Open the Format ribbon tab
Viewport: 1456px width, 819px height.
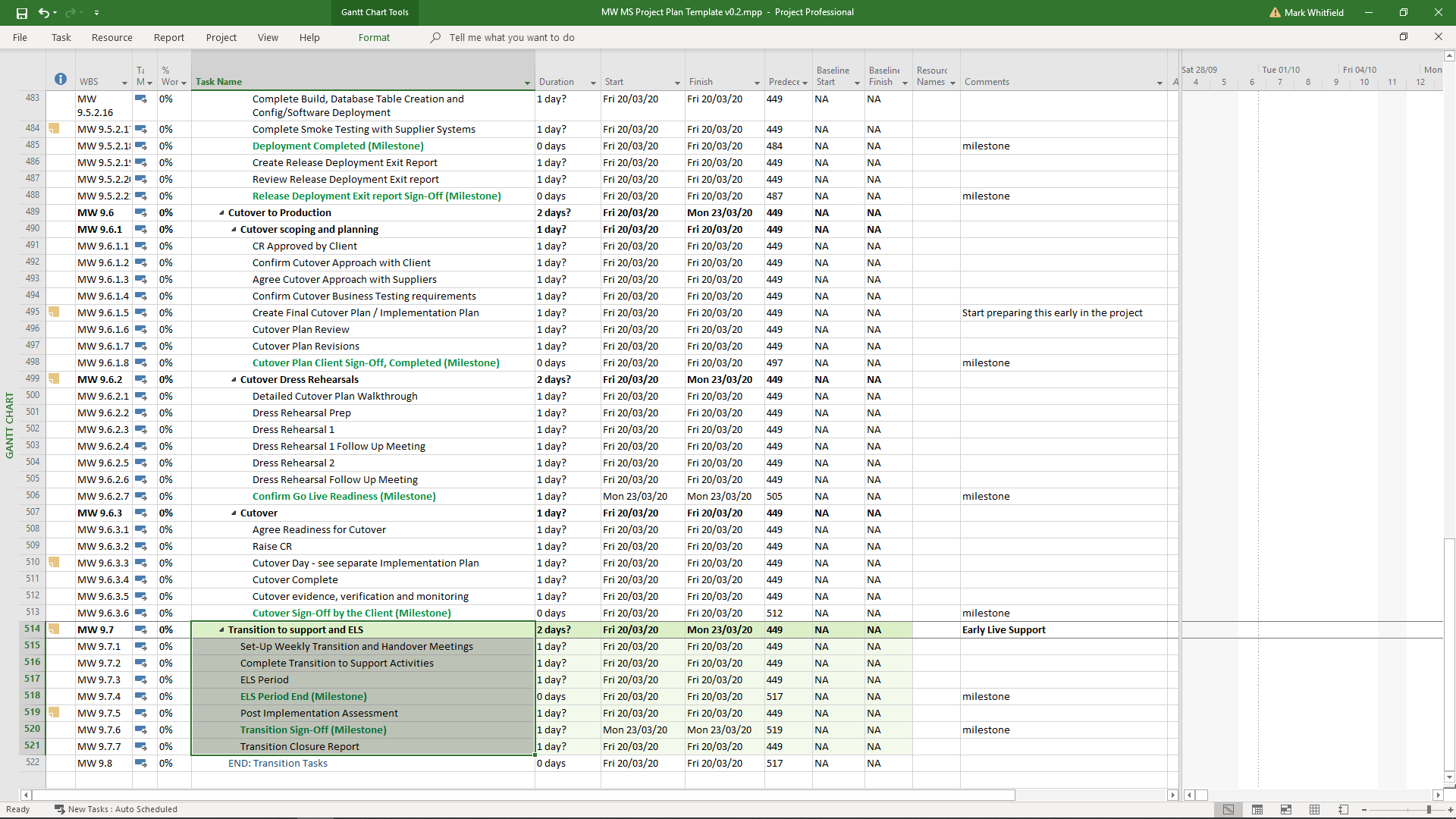(x=374, y=37)
